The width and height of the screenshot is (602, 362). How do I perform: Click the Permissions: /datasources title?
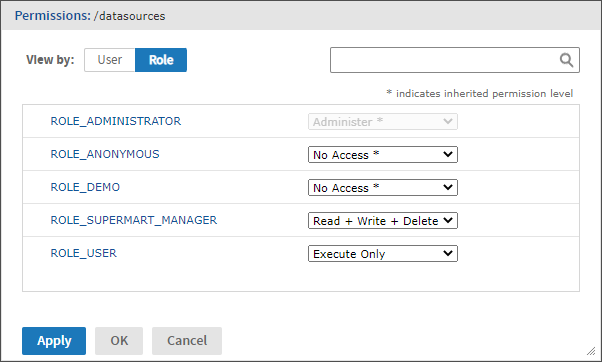pyautogui.click(x=90, y=16)
